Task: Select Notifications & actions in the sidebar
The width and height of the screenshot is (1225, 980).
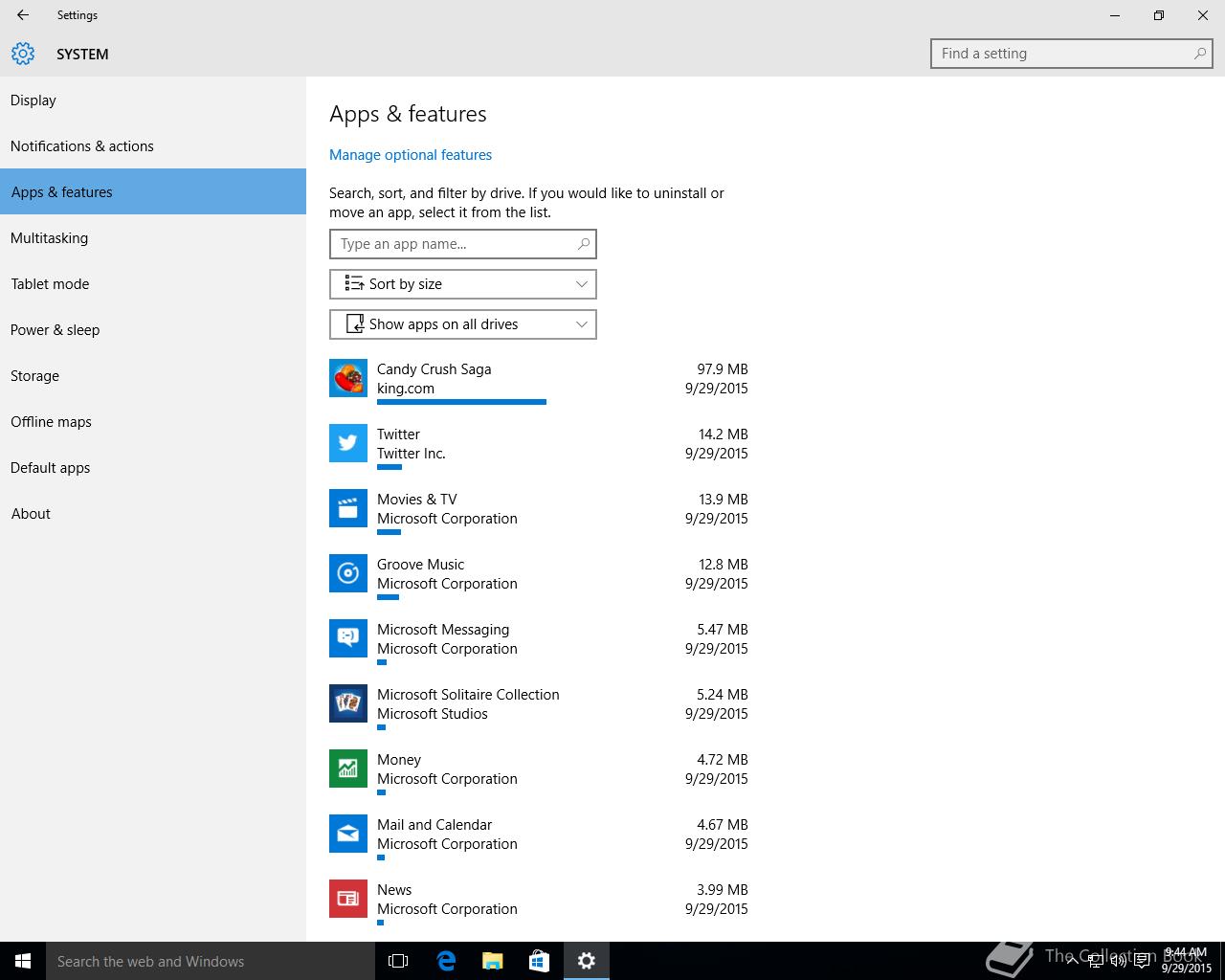Action: tap(153, 145)
